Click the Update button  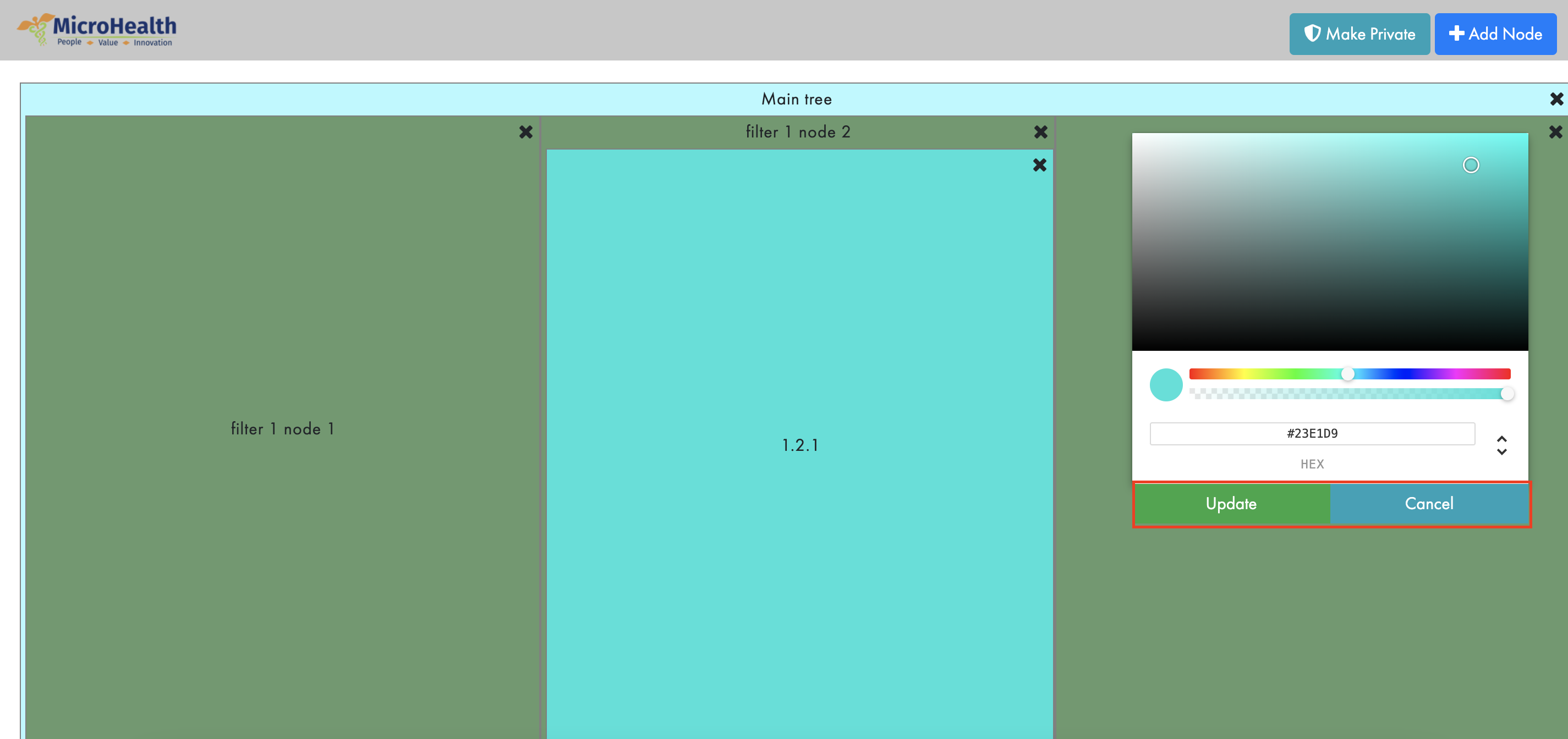[x=1231, y=504]
